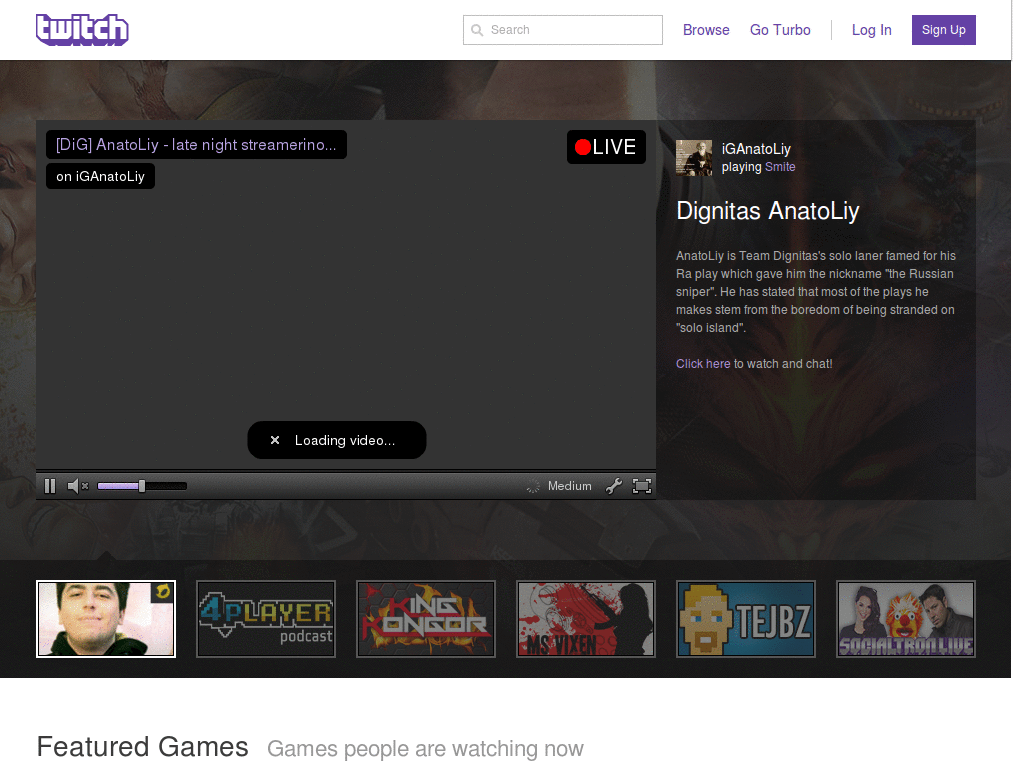Click the Loading video... text

pos(345,440)
